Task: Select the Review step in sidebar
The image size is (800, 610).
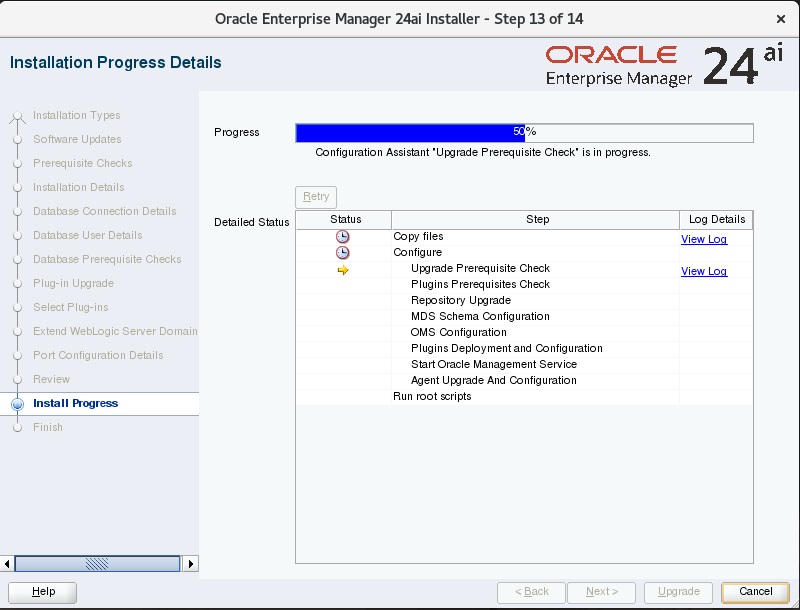Action: [52, 380]
